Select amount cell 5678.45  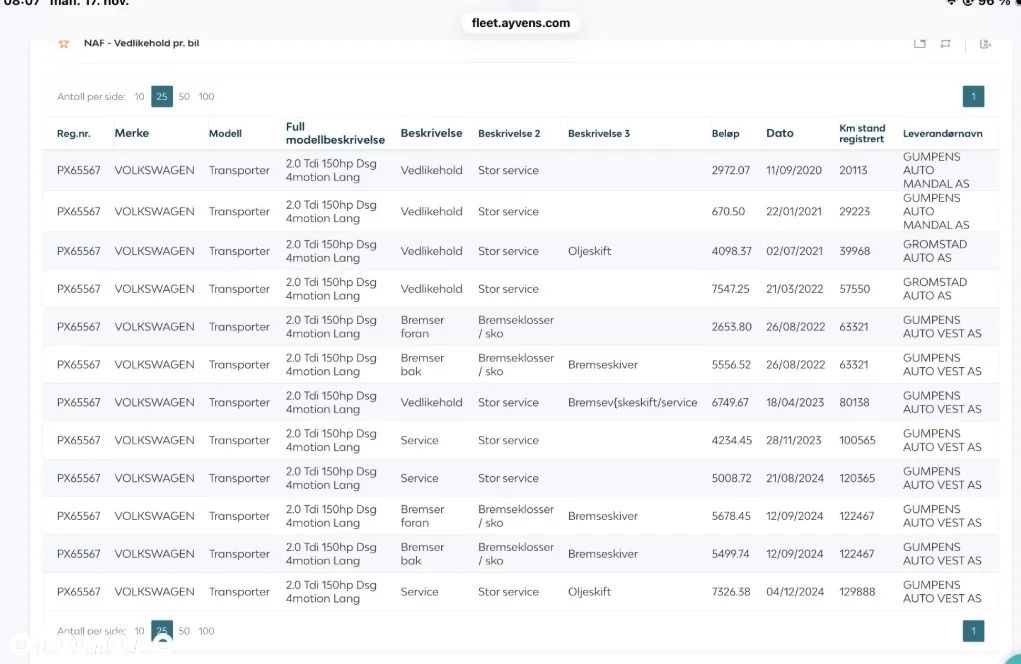coord(731,516)
